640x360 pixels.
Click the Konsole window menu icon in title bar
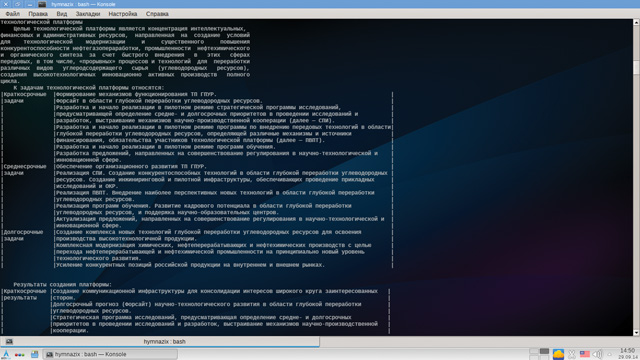pyautogui.click(x=42, y=4)
